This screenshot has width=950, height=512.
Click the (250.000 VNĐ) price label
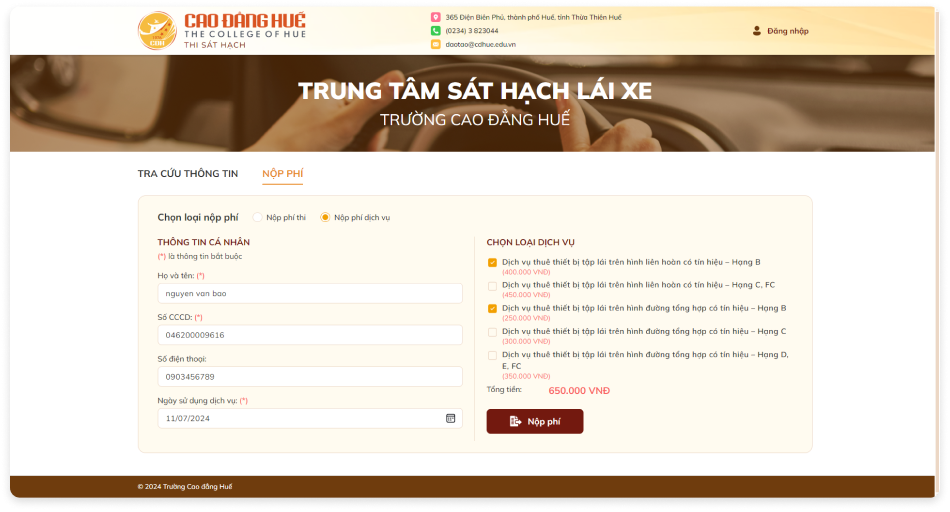tap(526, 318)
